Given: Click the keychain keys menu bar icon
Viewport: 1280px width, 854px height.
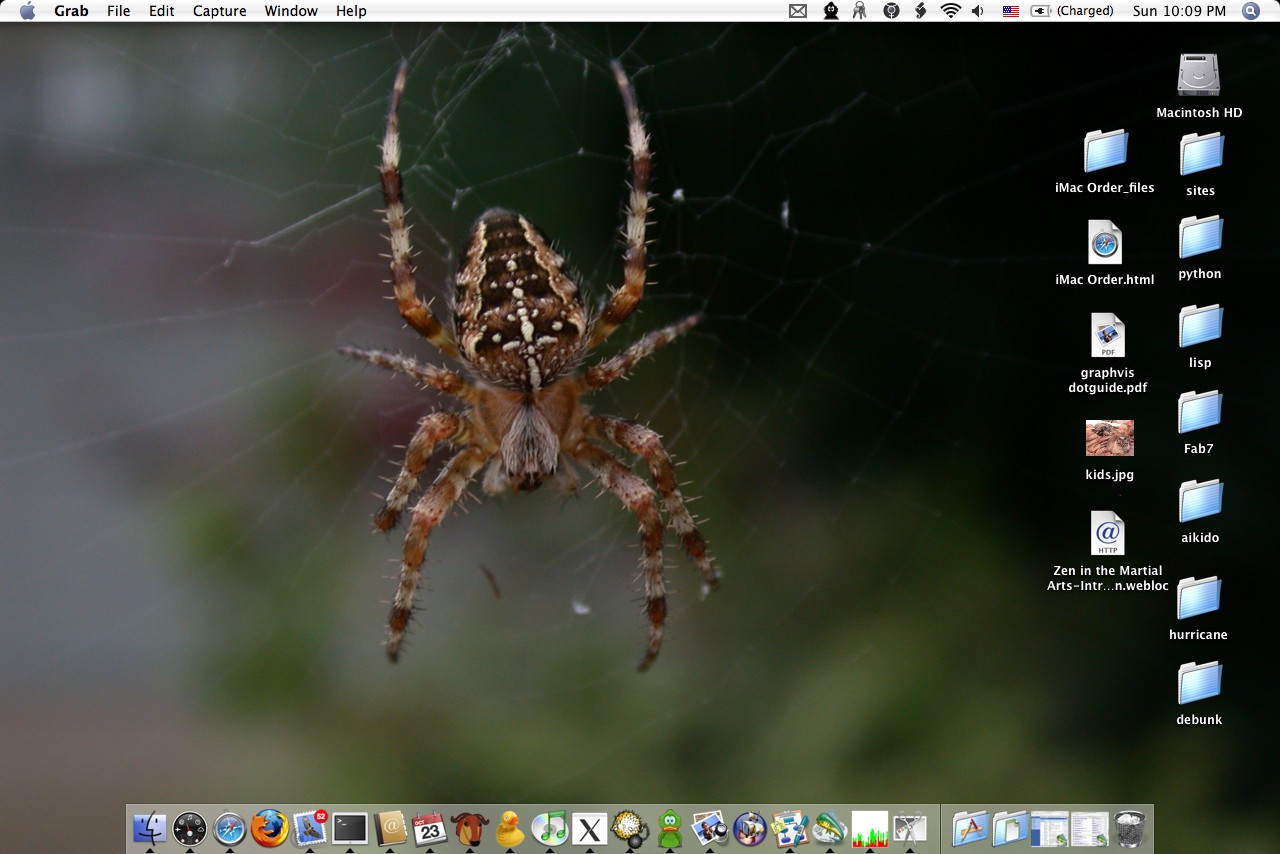Looking at the screenshot, I should 860,11.
